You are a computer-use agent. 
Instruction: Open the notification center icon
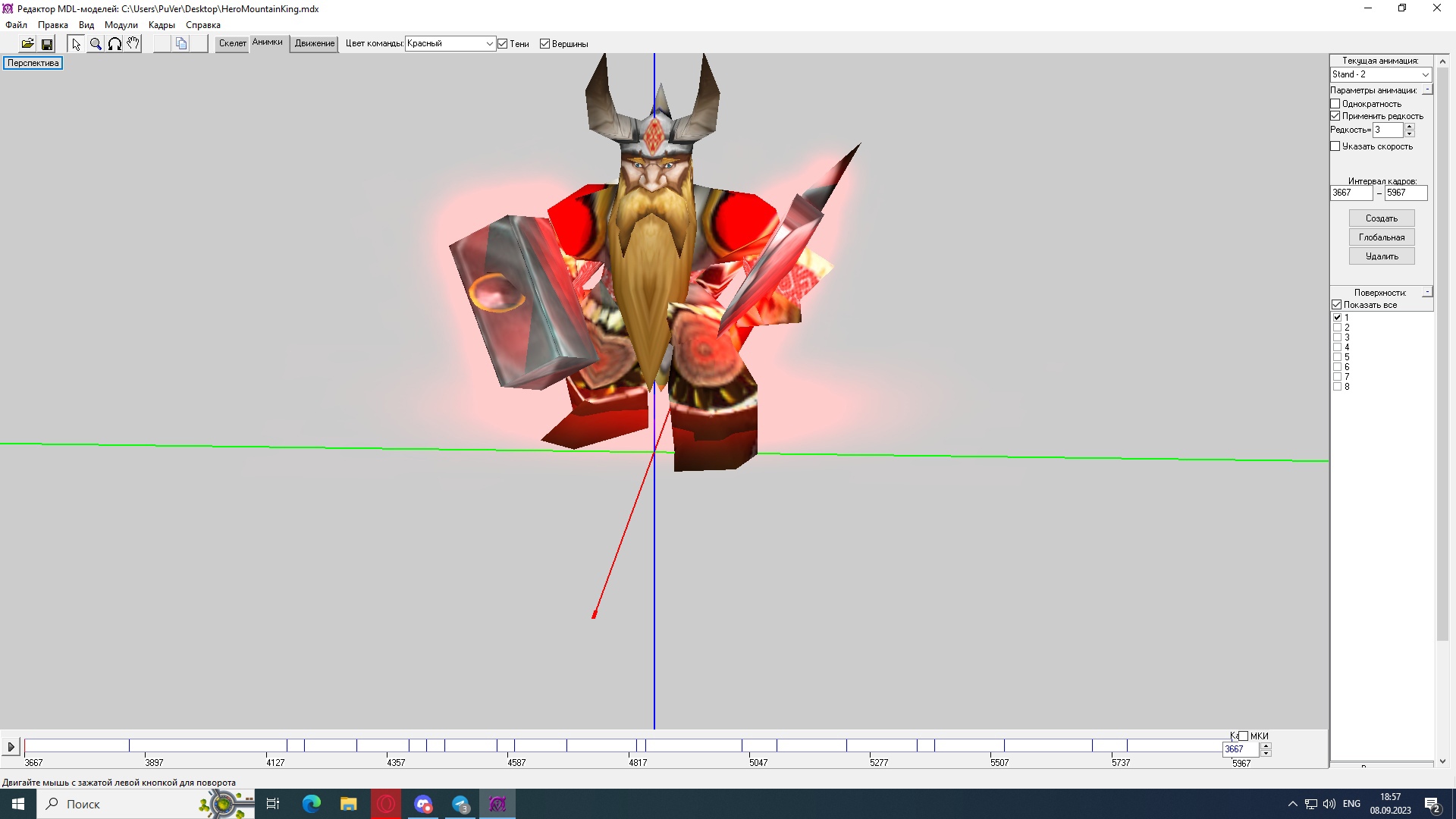click(1432, 805)
